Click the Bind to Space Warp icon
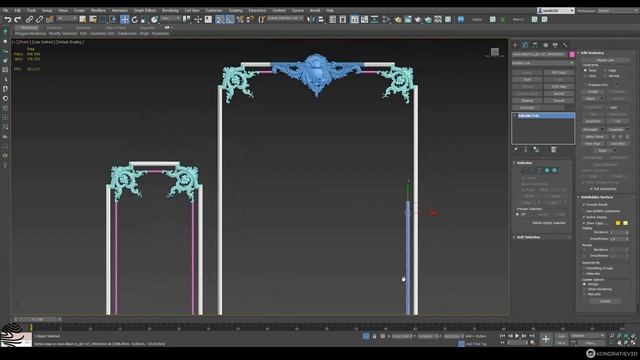 (49, 19)
